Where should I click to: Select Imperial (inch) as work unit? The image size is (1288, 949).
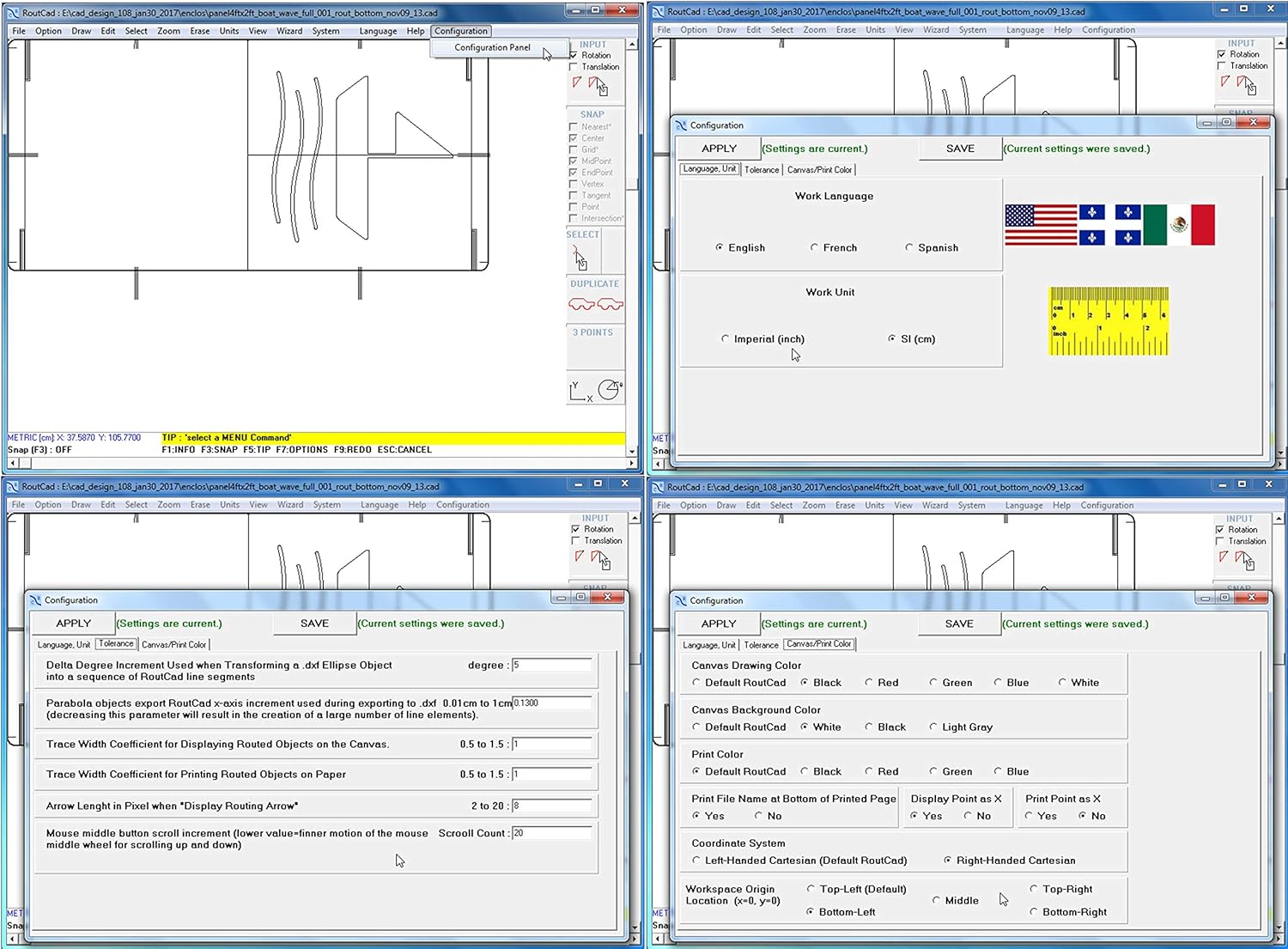coord(726,338)
